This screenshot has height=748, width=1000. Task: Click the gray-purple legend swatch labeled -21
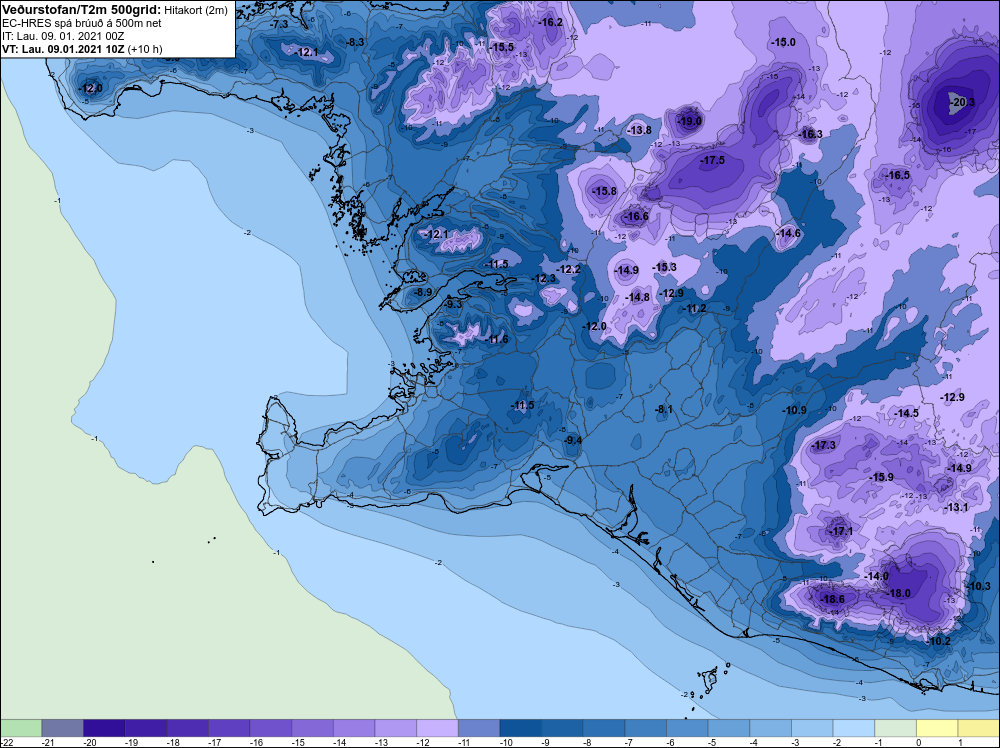pos(62,728)
